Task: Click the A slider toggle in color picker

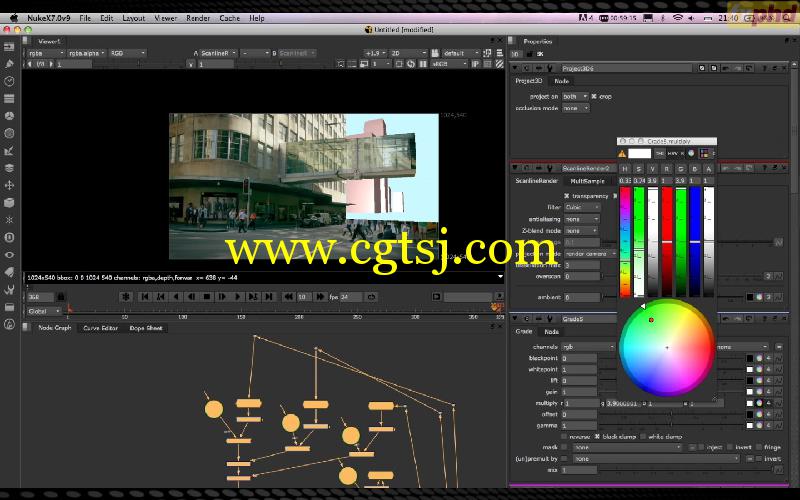Action: [708, 169]
